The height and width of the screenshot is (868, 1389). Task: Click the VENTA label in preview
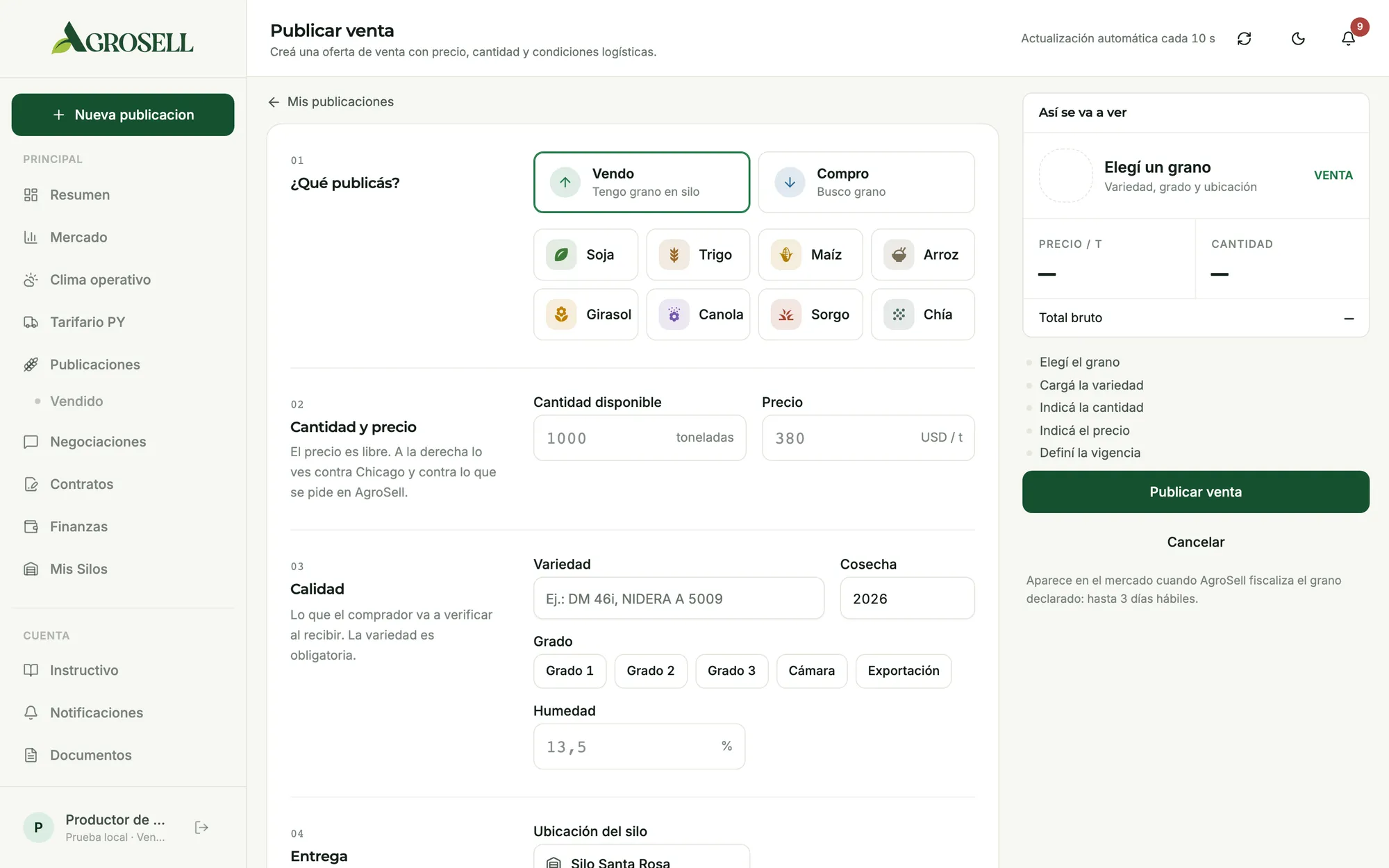[x=1333, y=176]
